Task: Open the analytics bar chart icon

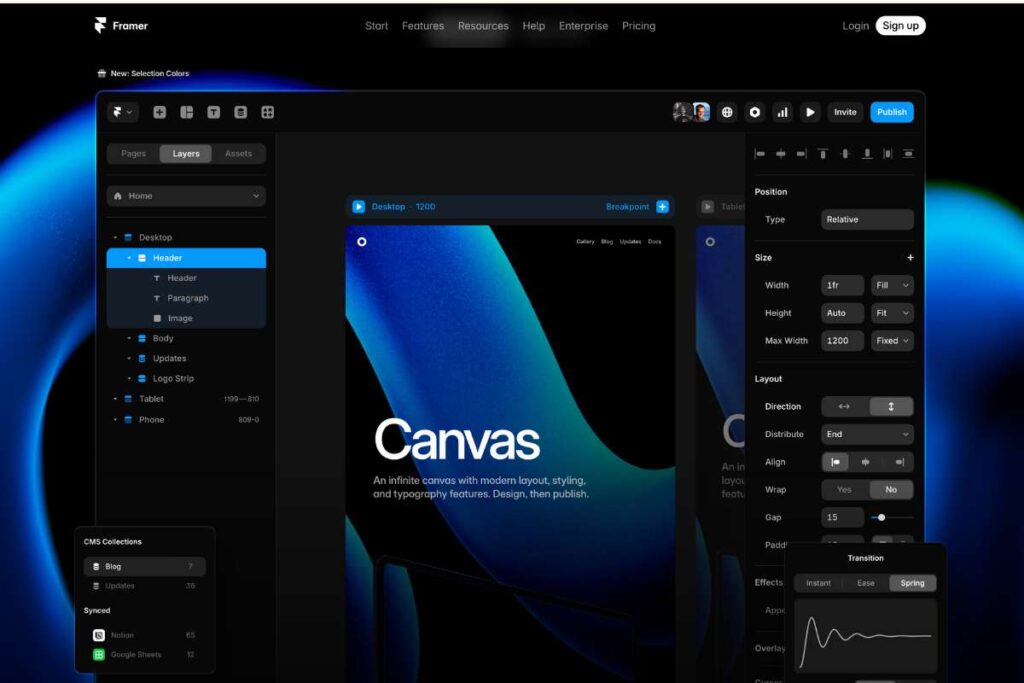Action: [782, 112]
